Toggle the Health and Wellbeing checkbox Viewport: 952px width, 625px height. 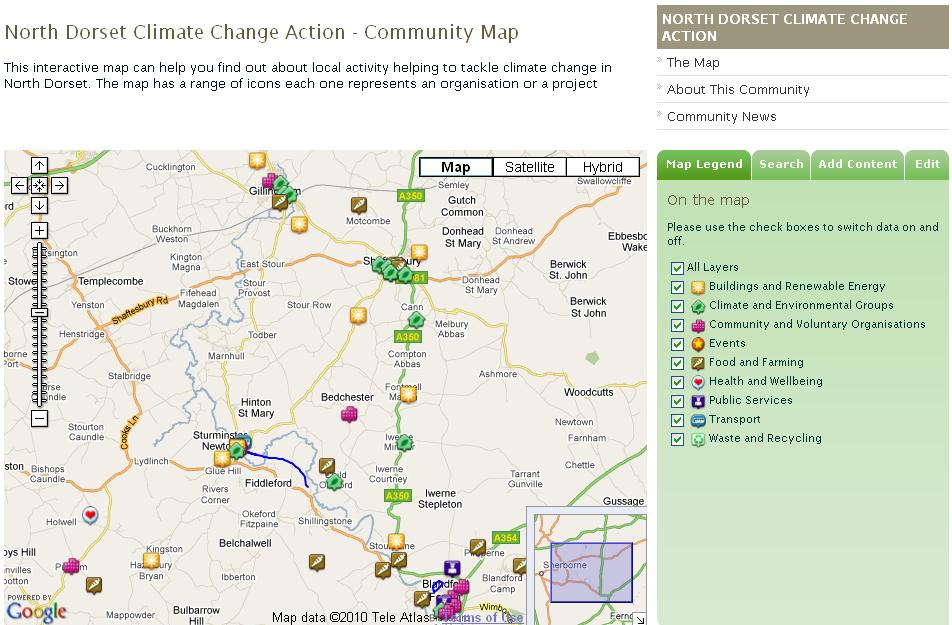pyautogui.click(x=678, y=382)
